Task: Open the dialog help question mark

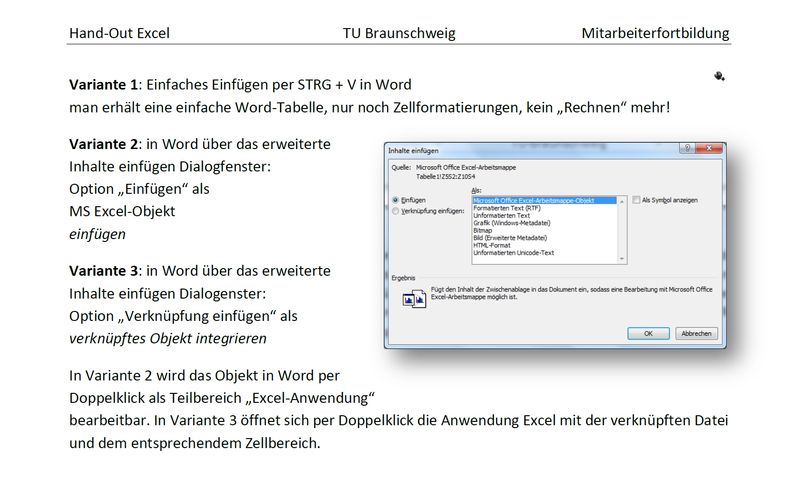Action: [687, 148]
